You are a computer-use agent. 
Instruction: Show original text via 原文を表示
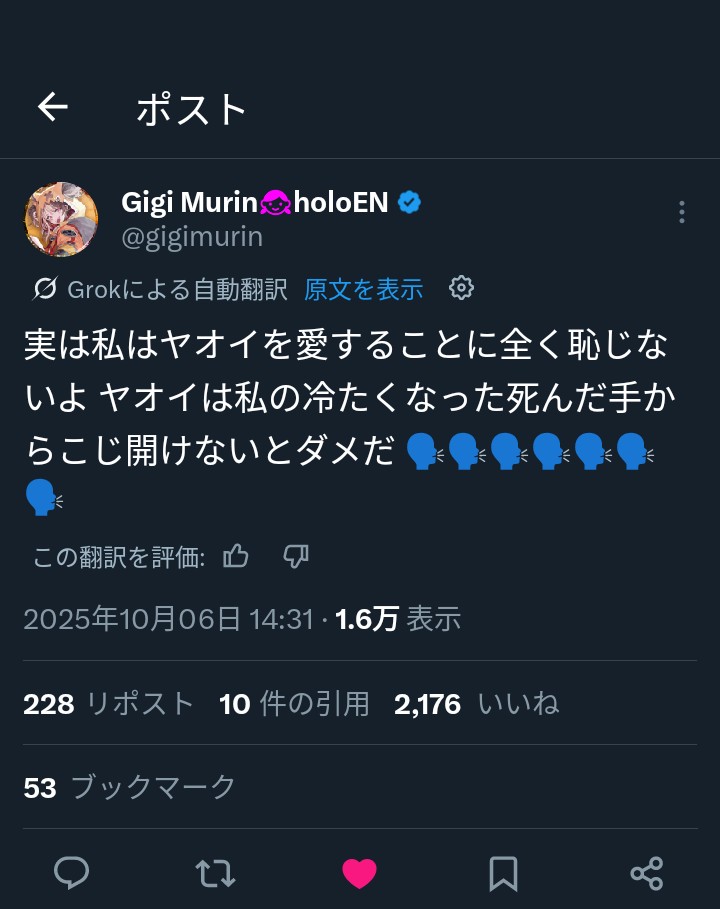tap(363, 290)
